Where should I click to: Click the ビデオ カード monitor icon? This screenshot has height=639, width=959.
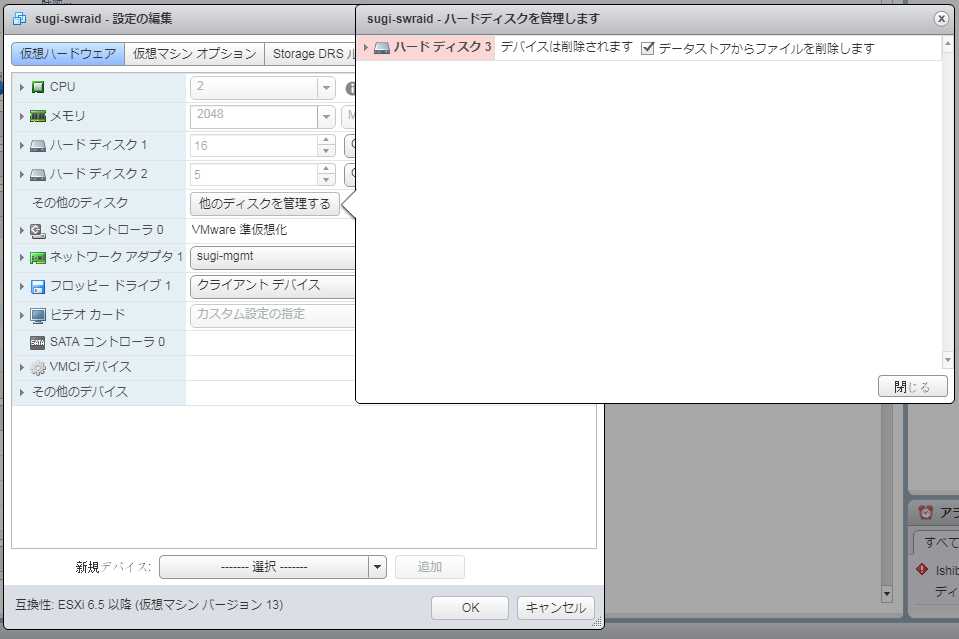tap(38, 315)
